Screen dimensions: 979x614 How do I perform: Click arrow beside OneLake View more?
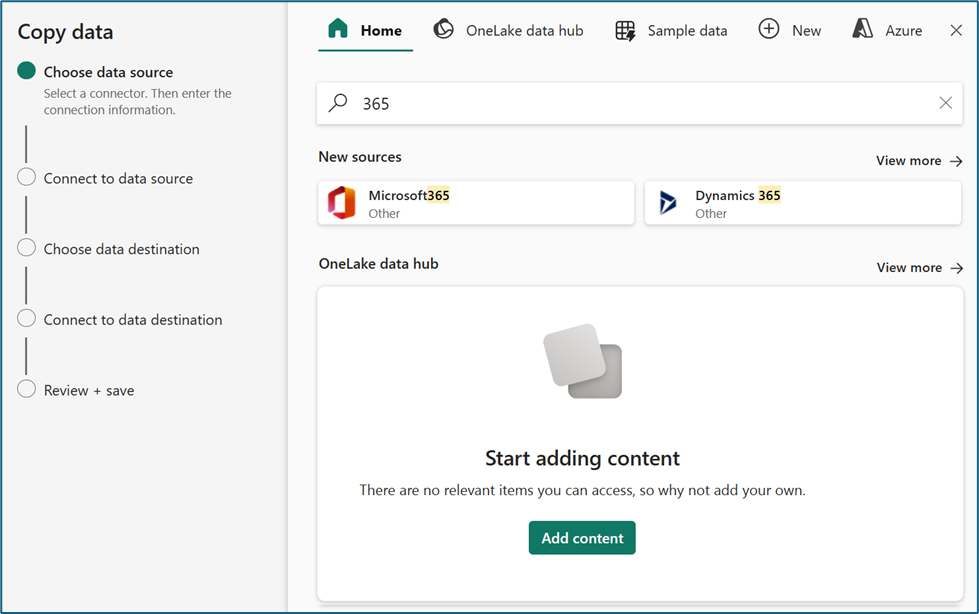tap(957, 268)
